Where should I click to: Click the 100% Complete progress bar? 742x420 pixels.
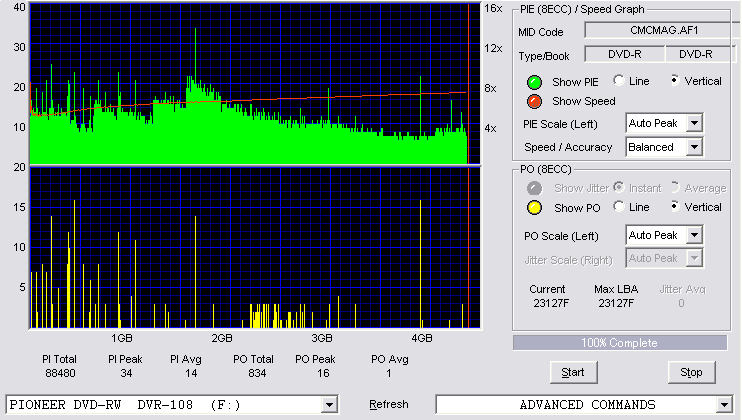(620, 343)
